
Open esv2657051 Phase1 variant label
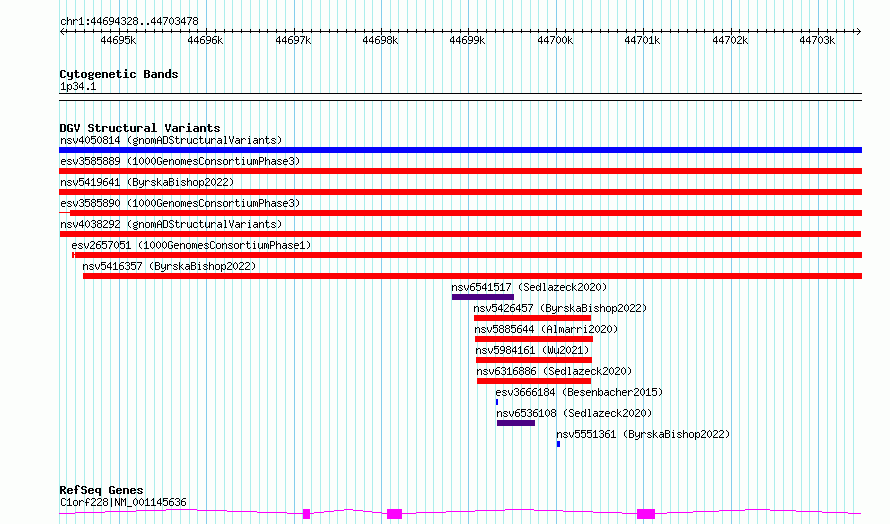[191, 245]
